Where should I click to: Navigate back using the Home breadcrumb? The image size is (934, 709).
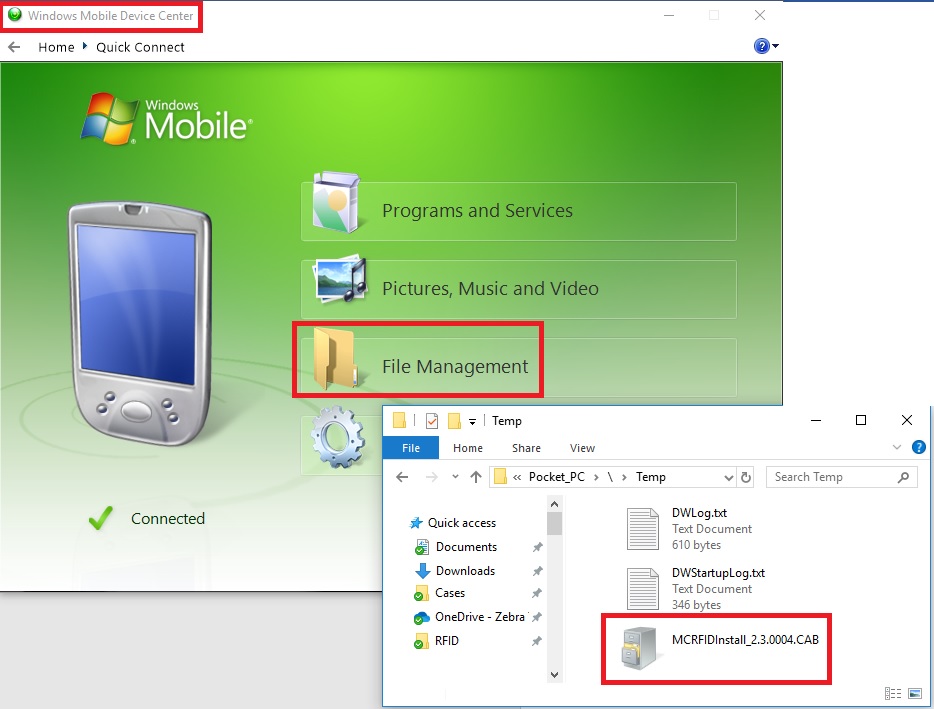pyautogui.click(x=56, y=46)
